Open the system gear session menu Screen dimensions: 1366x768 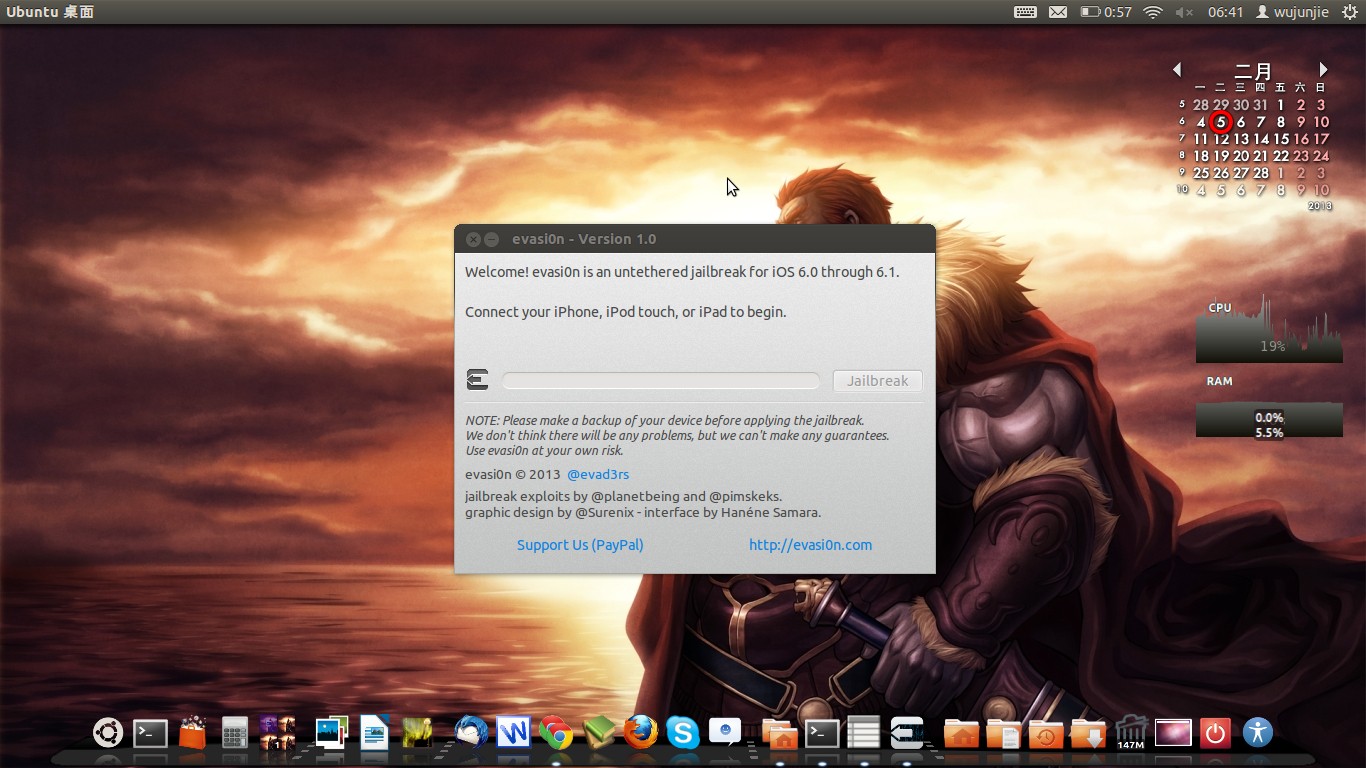(x=1349, y=12)
